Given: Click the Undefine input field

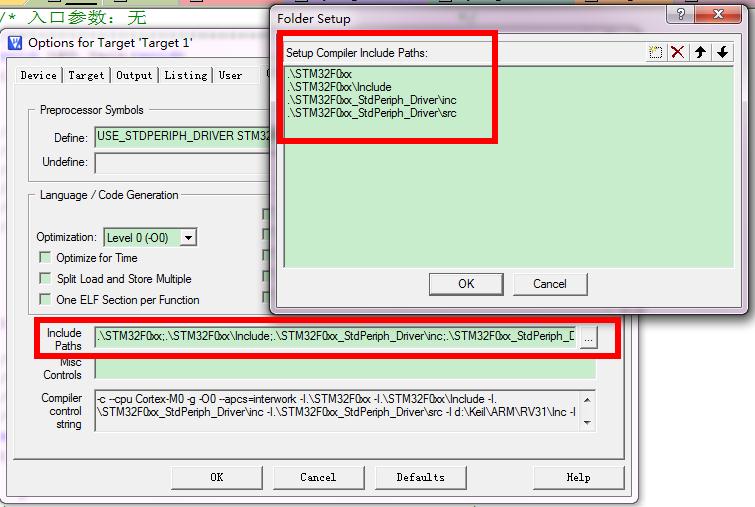Looking at the screenshot, I should (x=183, y=163).
